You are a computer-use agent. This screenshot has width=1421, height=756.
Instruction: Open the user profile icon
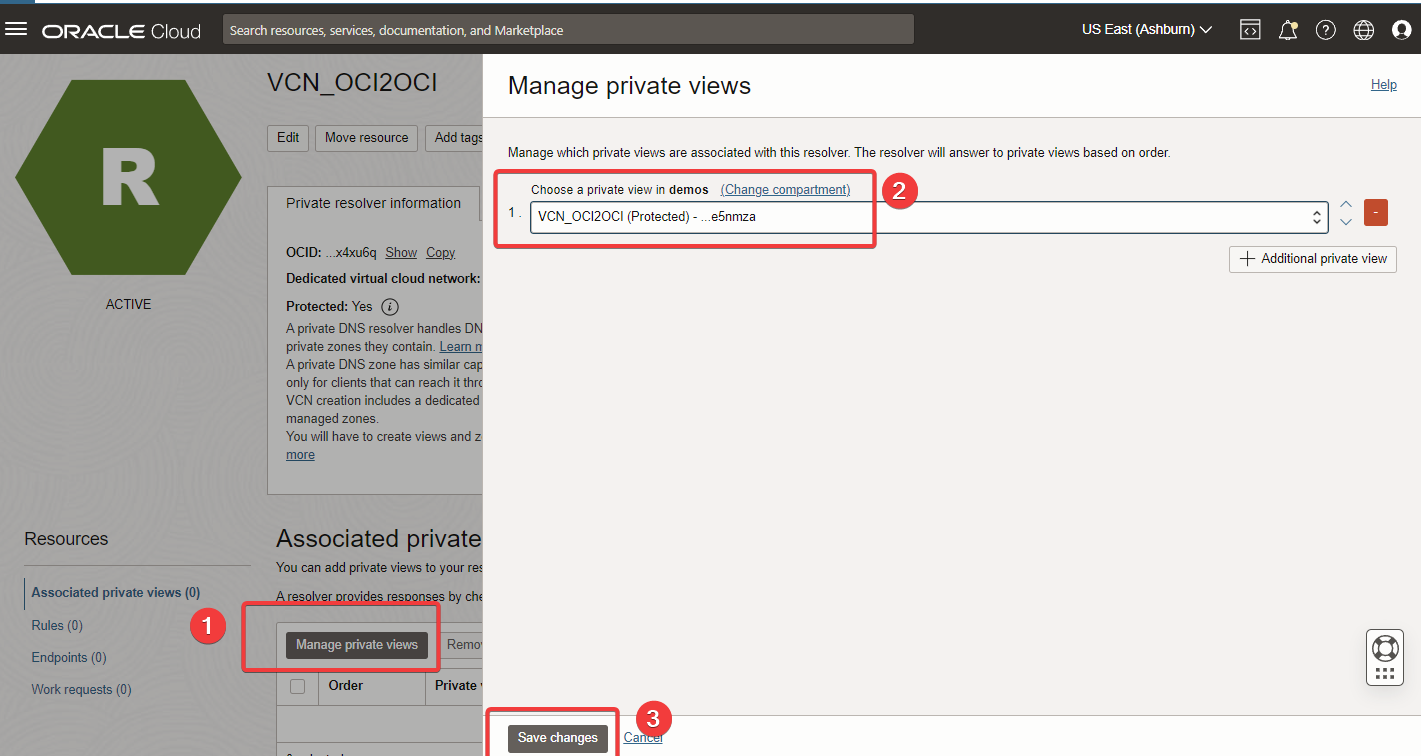(x=1402, y=30)
